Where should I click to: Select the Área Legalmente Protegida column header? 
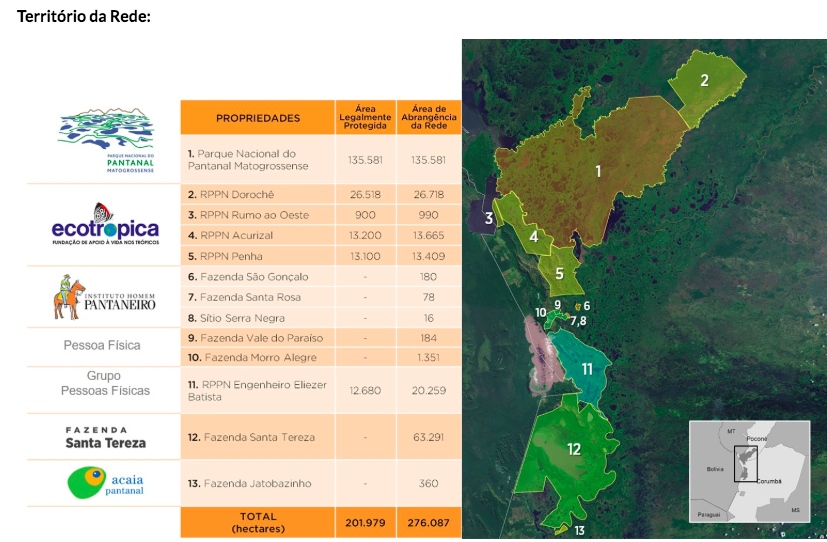pyautogui.click(x=364, y=116)
